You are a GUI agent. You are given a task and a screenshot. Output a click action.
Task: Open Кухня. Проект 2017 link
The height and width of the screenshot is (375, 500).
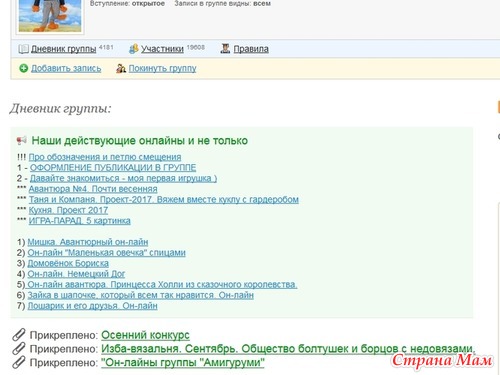coord(68,210)
